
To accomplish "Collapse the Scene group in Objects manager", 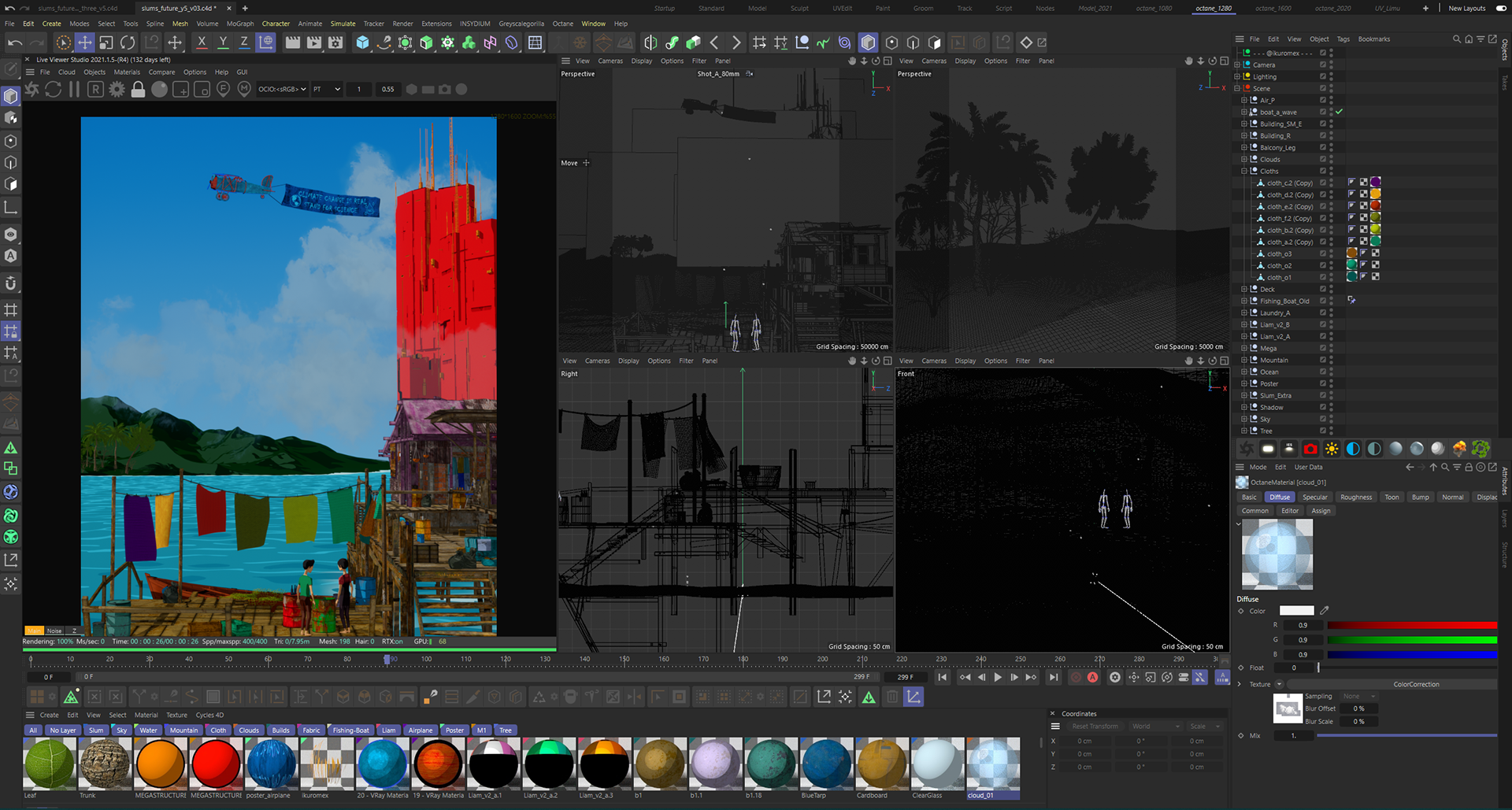I will (1237, 88).
